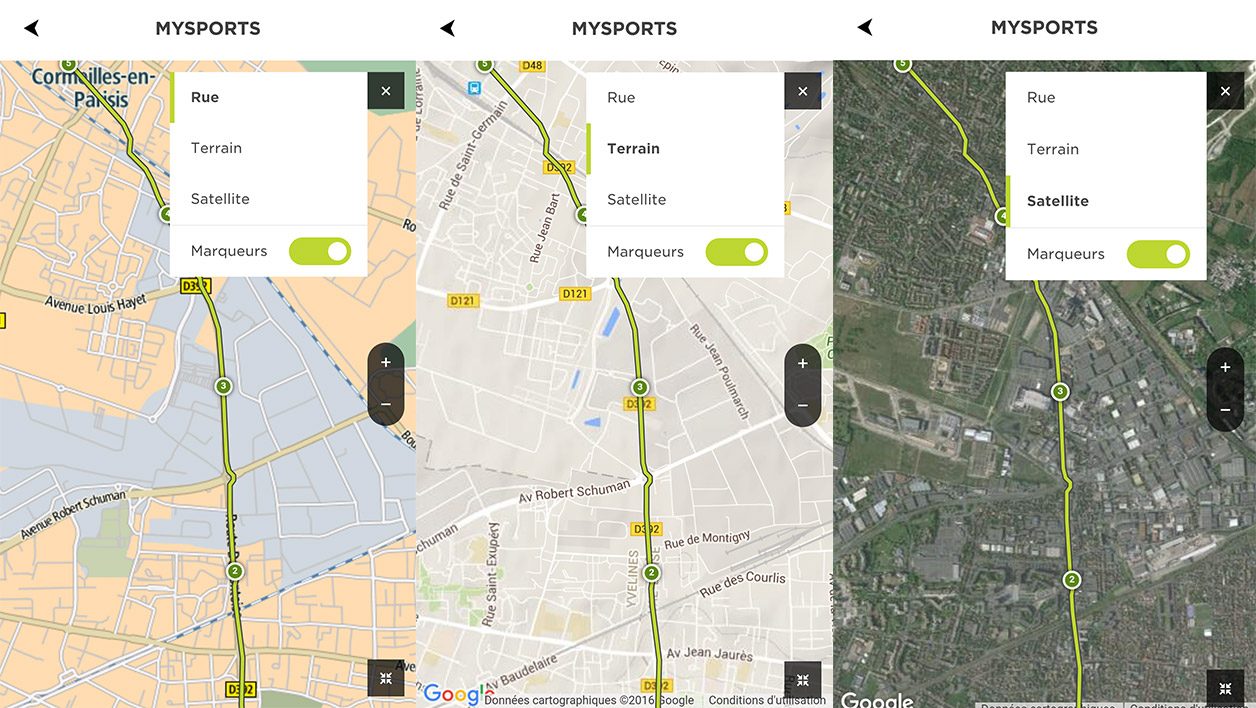The image size is (1256, 708).
Task: Go back using arrow on right MYSPORTS screen
Action: (865, 27)
